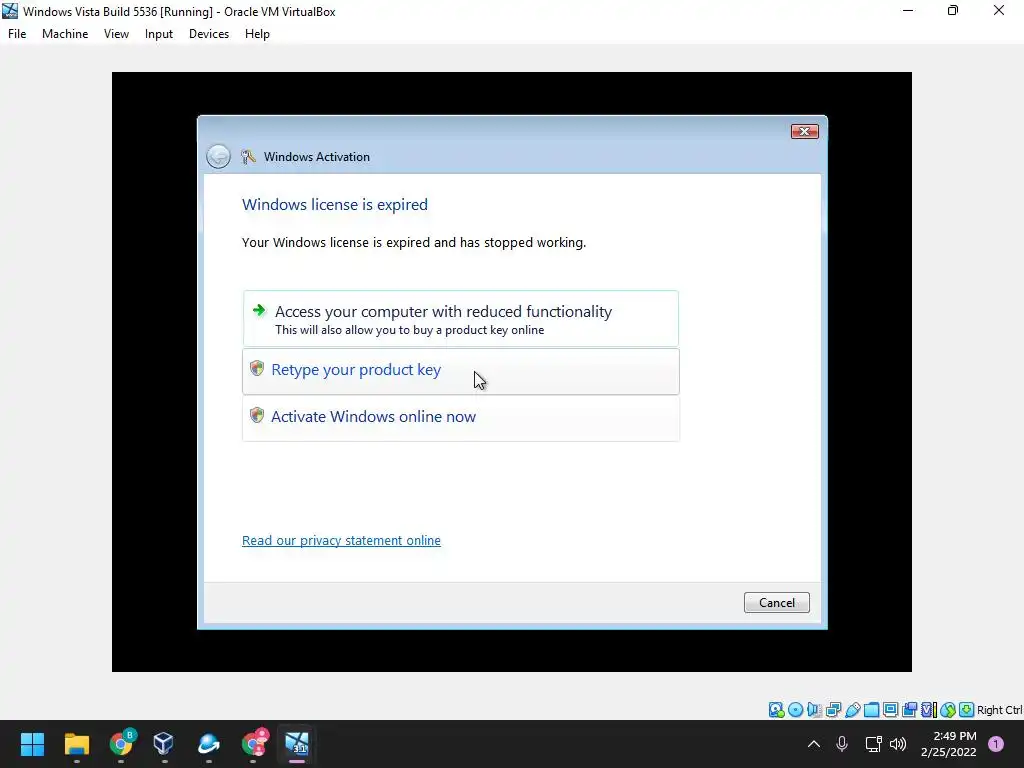1024x768 pixels.
Task: Click the audio speaker status icon
Action: click(814, 710)
